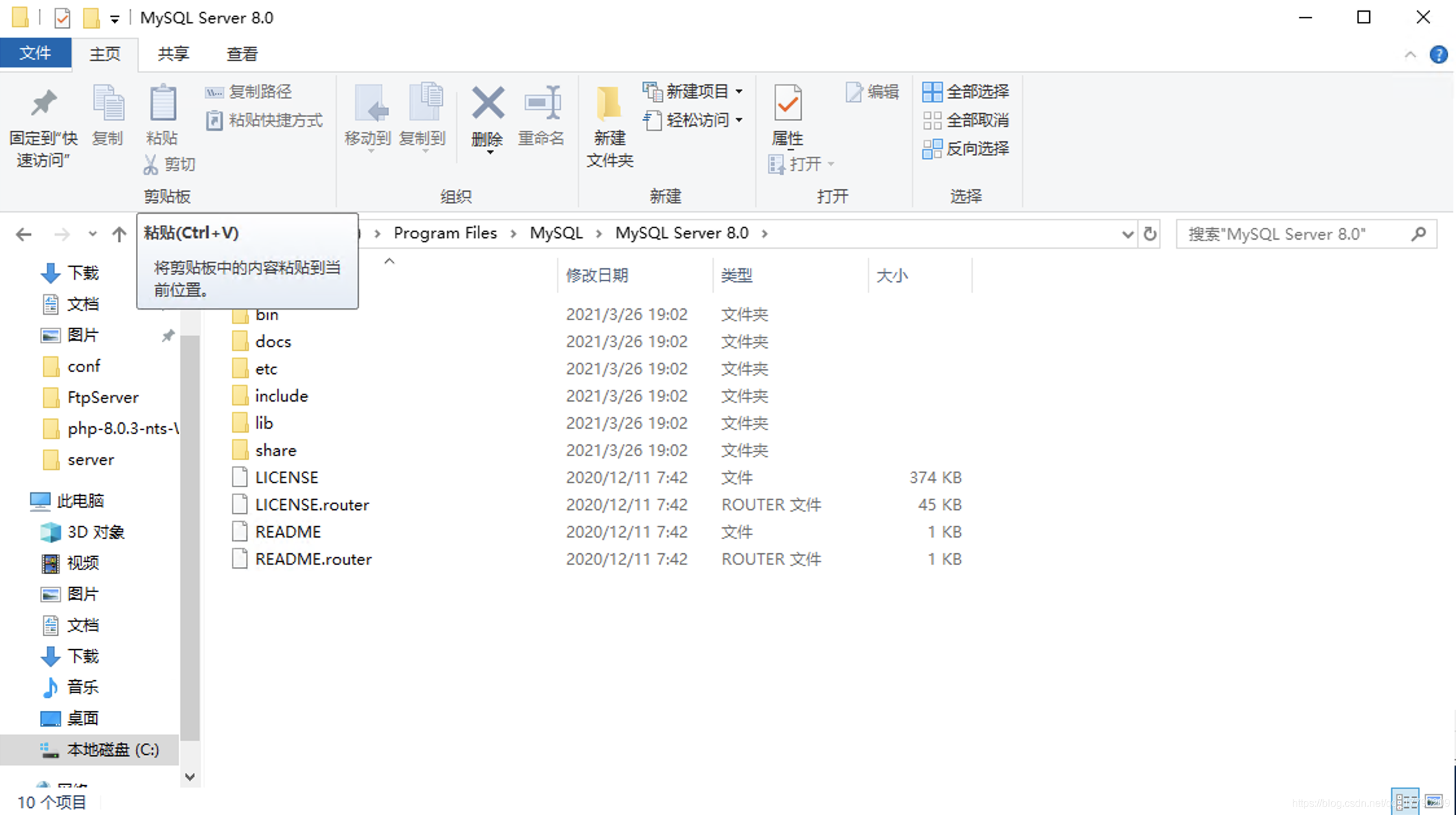The height and width of the screenshot is (815, 1456).
Task: Click the Copy (复制) icon
Action: tap(108, 117)
